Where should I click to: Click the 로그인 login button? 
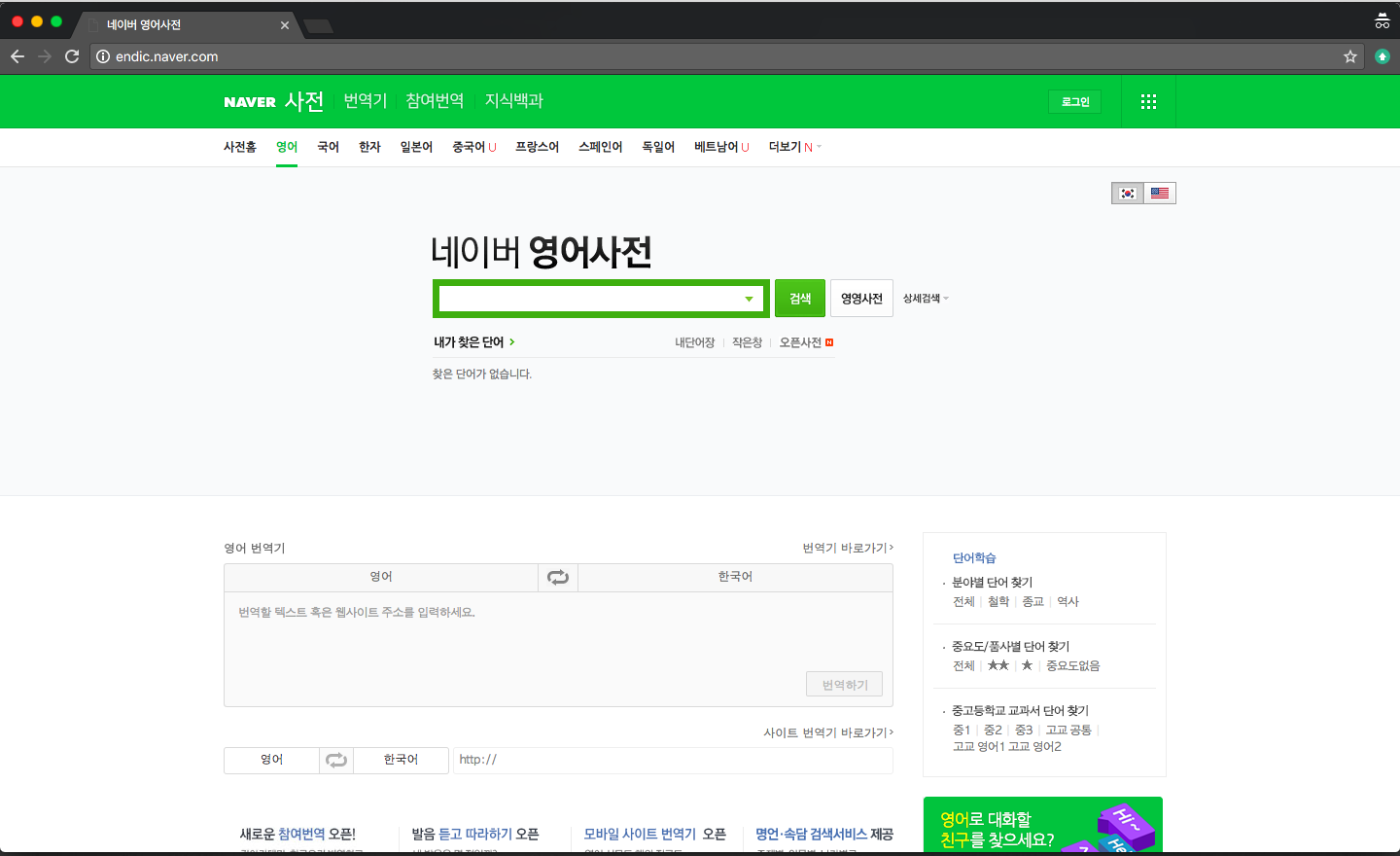(x=1075, y=101)
